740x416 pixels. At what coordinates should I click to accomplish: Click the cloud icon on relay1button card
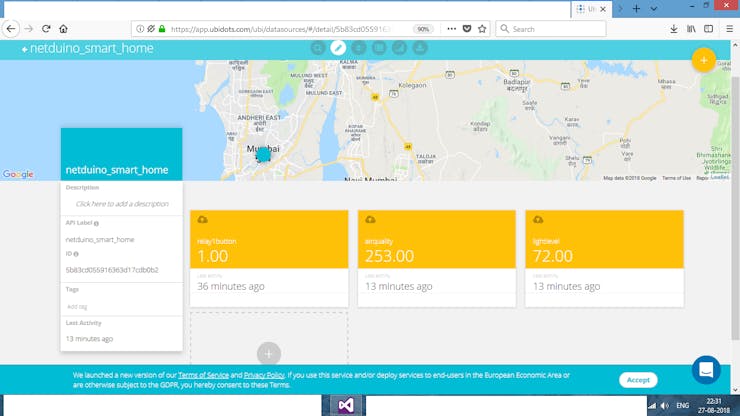pos(202,220)
